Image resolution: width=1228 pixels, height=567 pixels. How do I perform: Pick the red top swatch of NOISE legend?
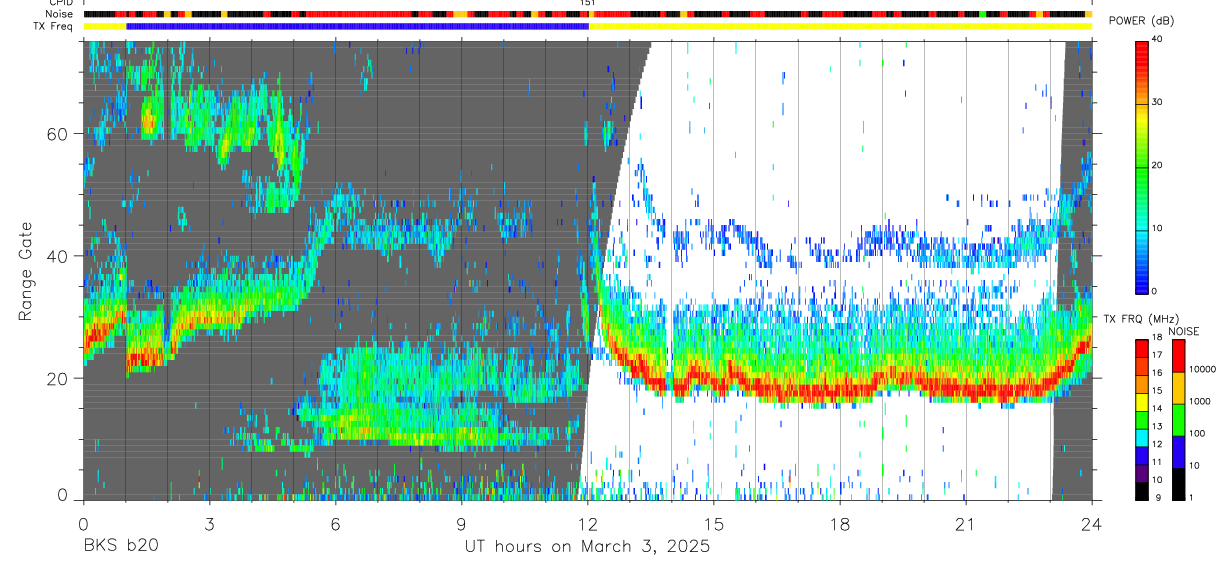coord(1178,356)
